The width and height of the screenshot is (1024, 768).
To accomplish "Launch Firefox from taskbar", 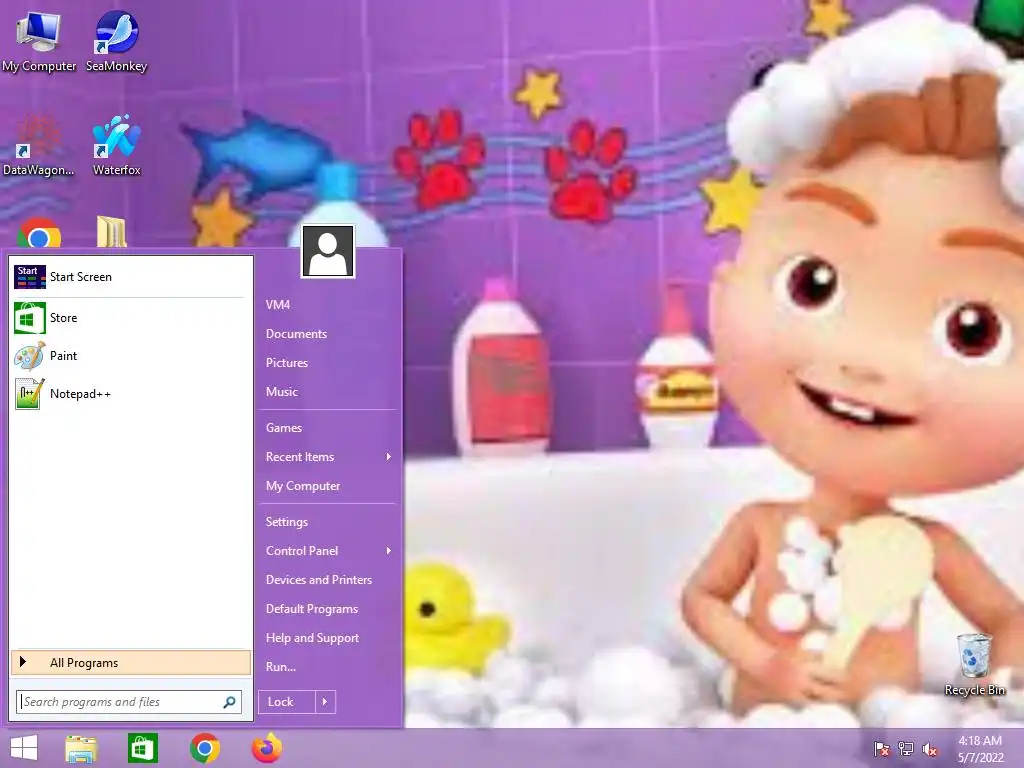I will tap(266, 748).
